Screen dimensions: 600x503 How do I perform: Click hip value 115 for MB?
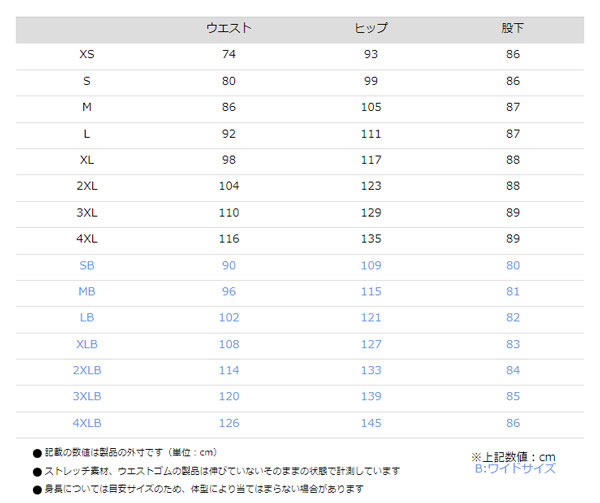371,291
